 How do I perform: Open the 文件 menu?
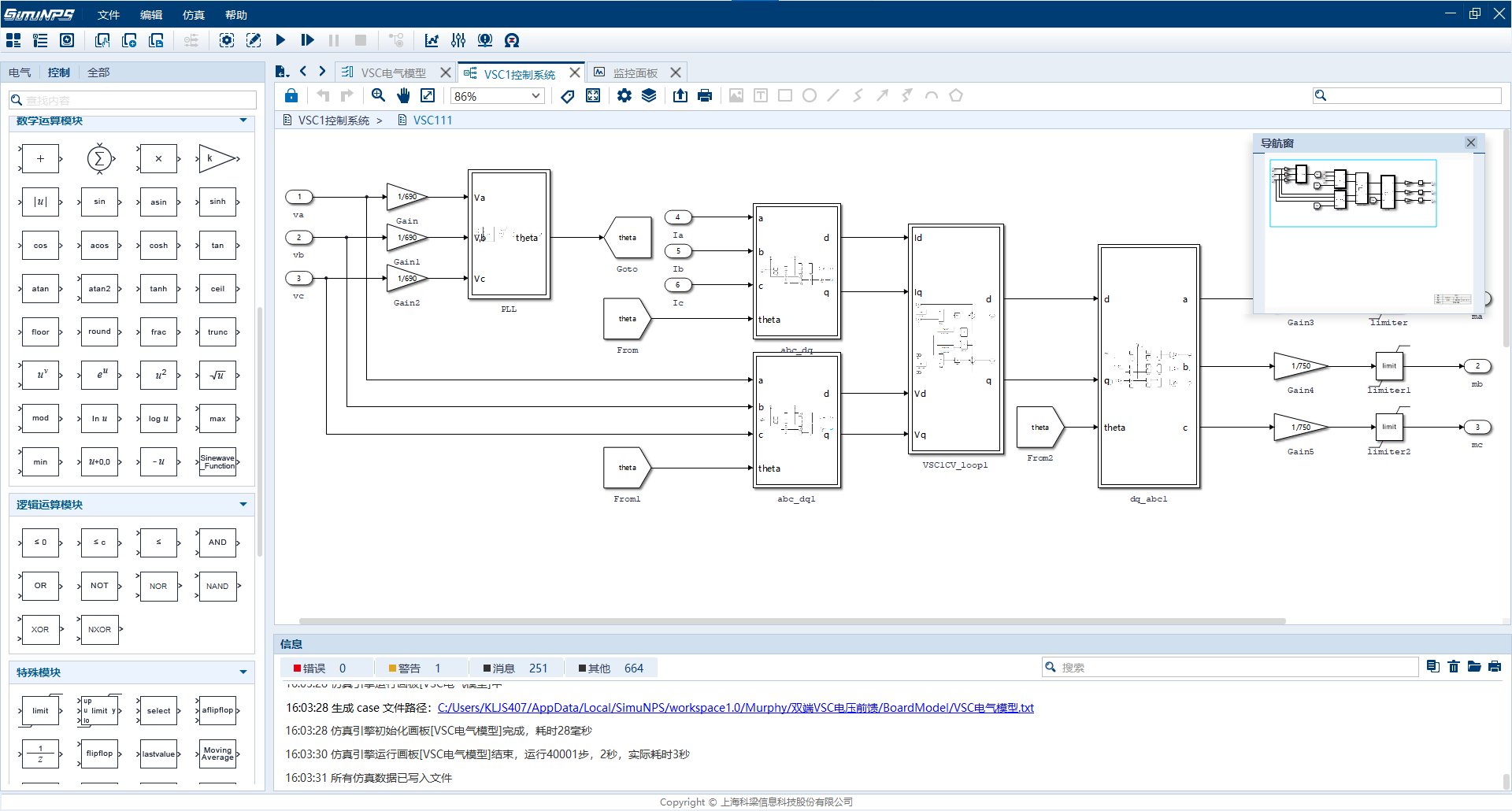pyautogui.click(x=109, y=15)
